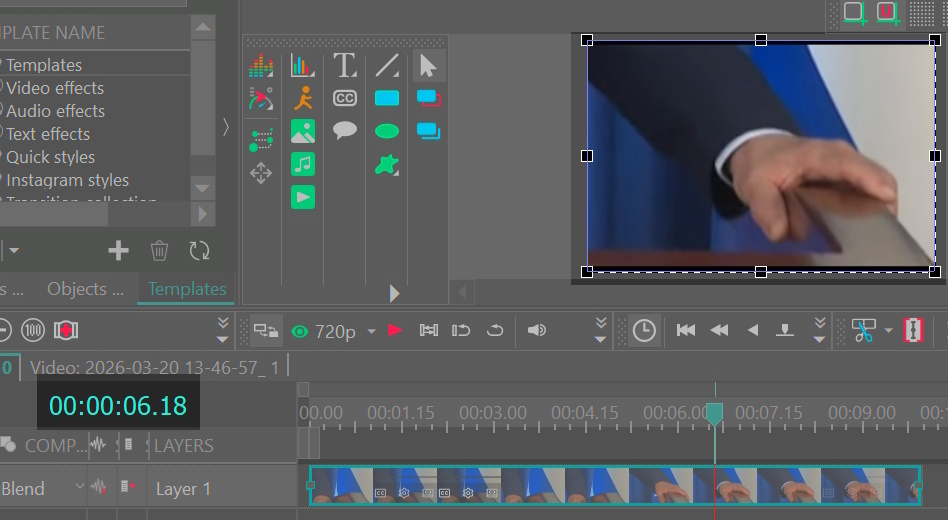948x520 pixels.
Task: Insert an animation running-man object
Action: (x=303, y=98)
